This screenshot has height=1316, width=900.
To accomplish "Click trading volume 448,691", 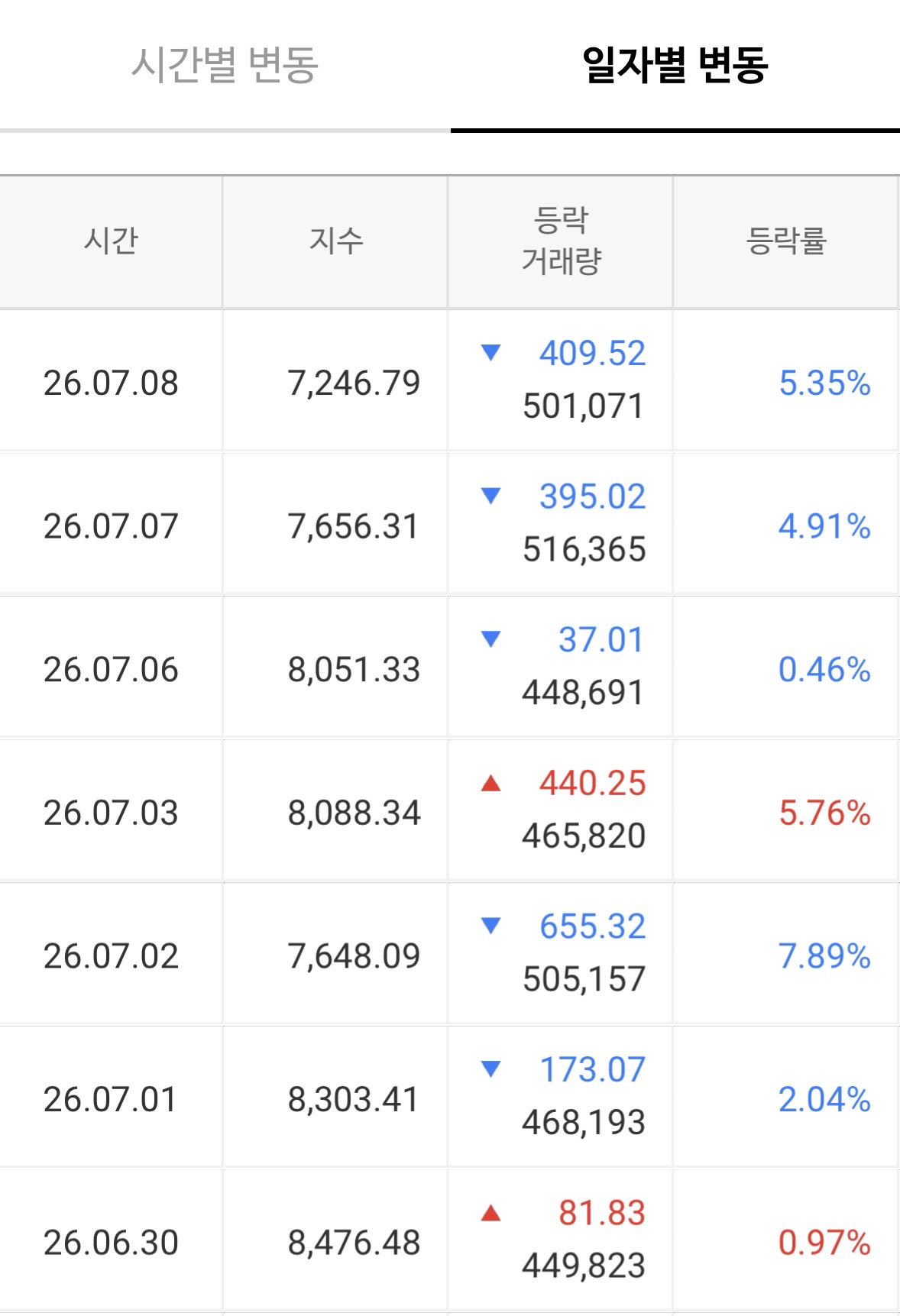I will pos(584,693).
